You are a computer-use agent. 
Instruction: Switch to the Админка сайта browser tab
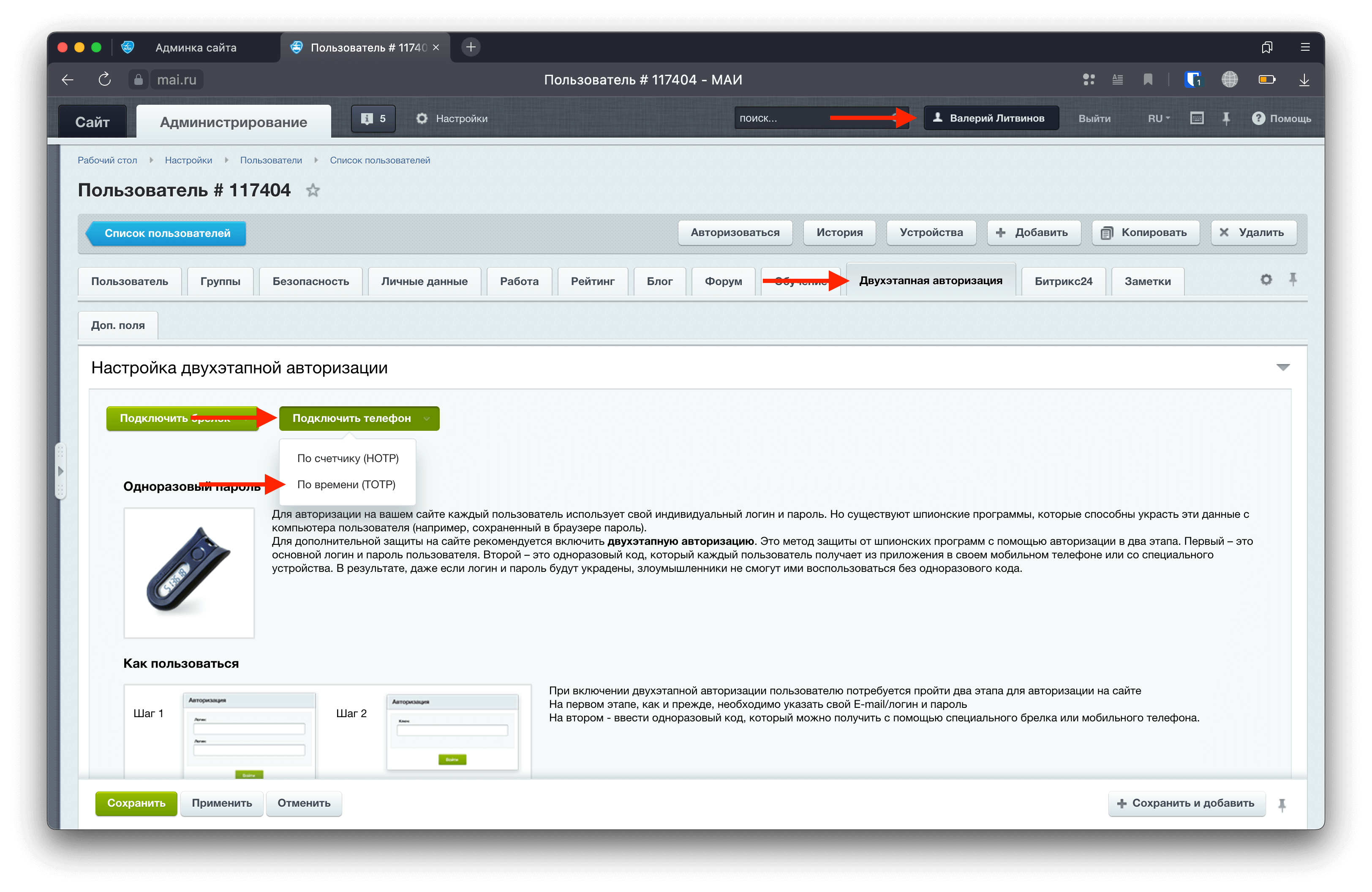coord(196,47)
